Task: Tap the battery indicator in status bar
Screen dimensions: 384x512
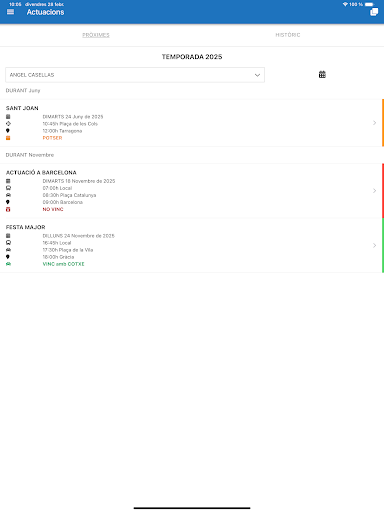Action: point(369,4)
